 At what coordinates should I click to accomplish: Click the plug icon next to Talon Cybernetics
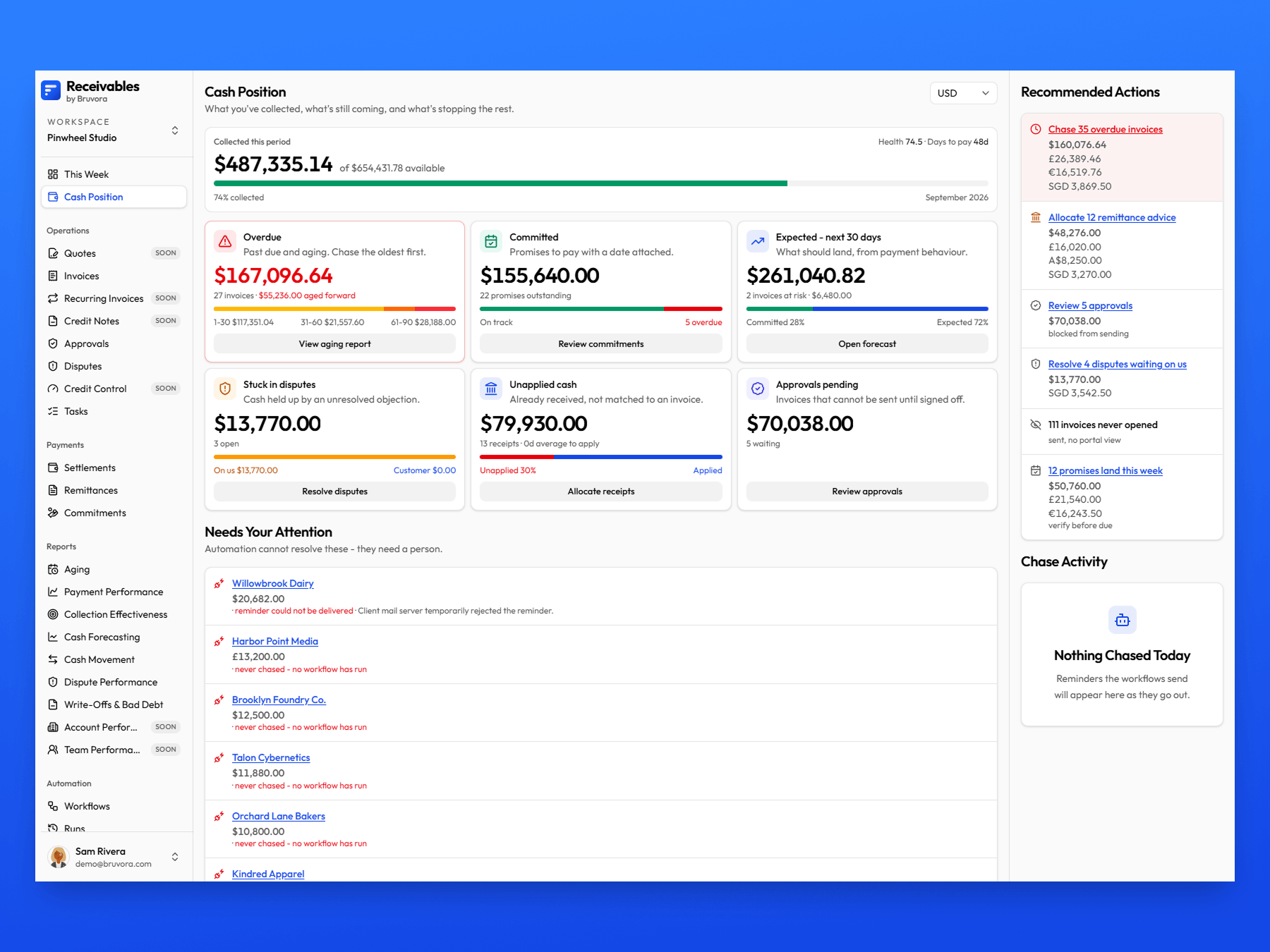[x=219, y=757]
